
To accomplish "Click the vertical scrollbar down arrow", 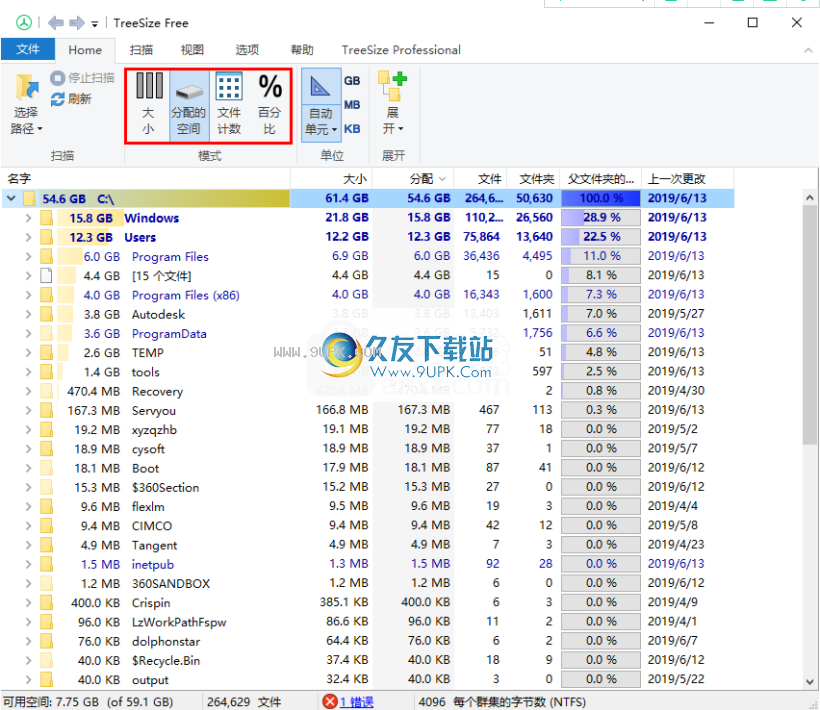I will point(810,682).
